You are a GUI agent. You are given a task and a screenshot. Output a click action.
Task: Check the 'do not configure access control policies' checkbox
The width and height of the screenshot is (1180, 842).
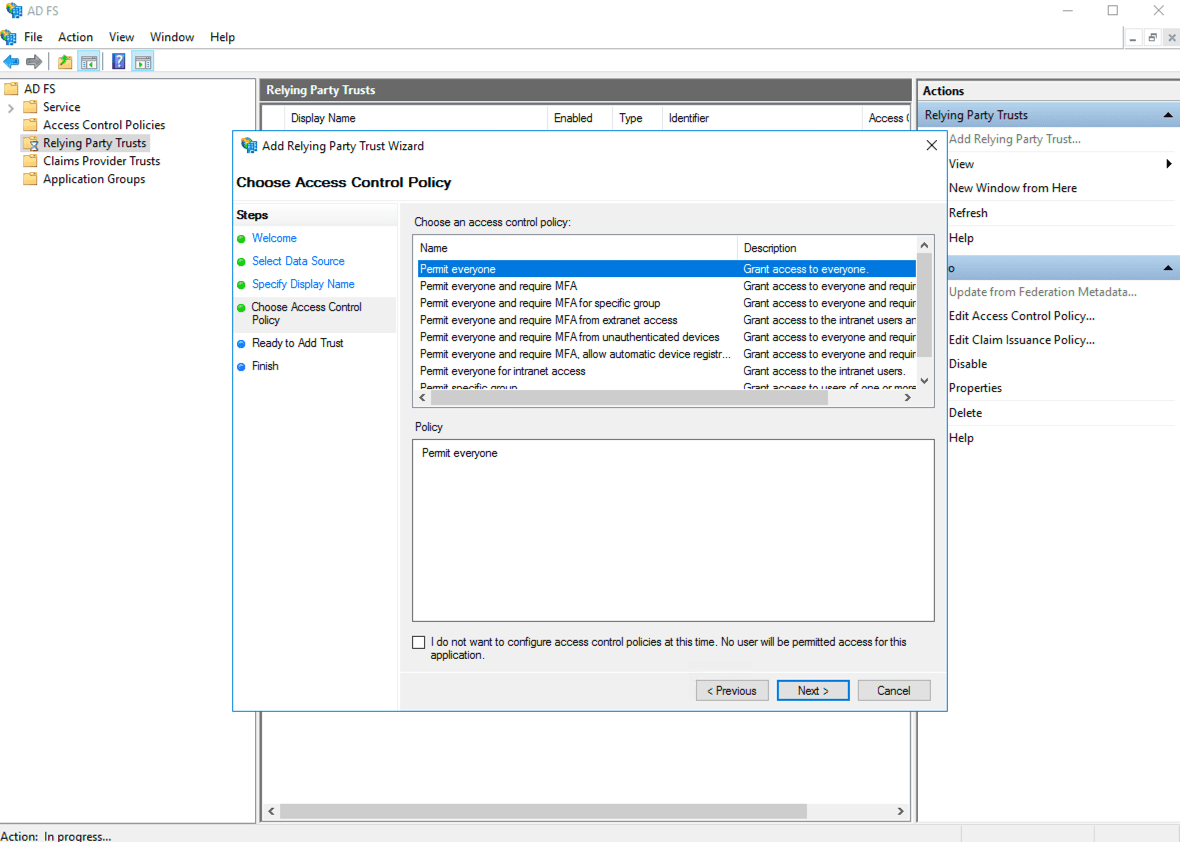point(419,641)
